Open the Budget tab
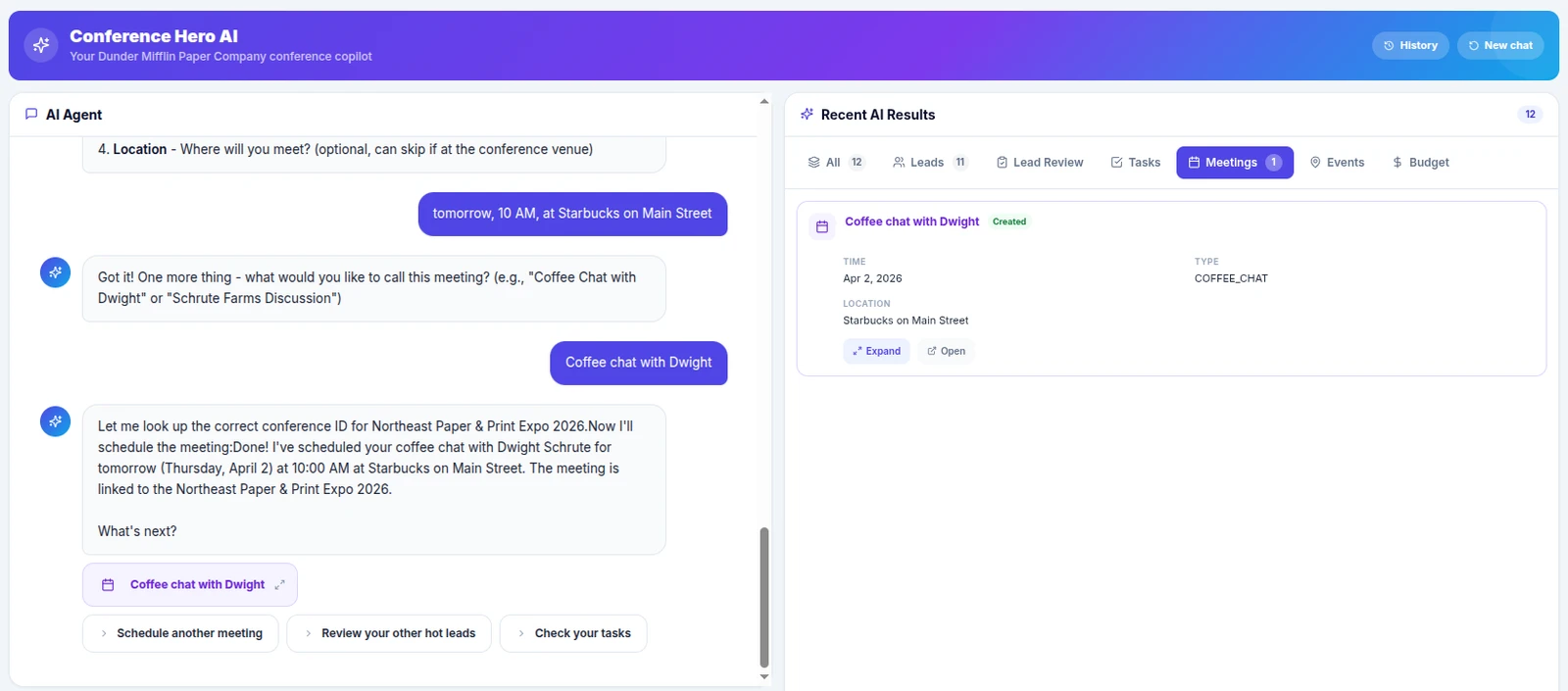Viewport: 1568px width, 691px height. 1420,163
